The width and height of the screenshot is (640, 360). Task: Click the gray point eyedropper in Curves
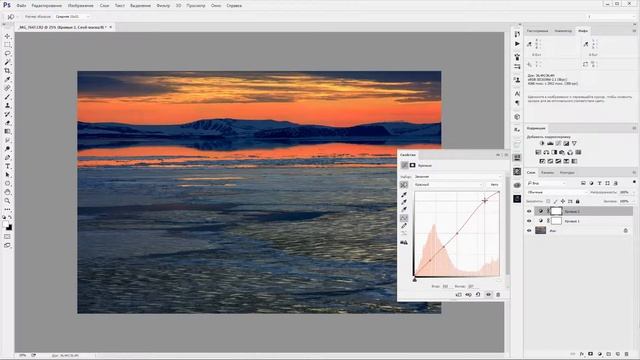(x=404, y=202)
